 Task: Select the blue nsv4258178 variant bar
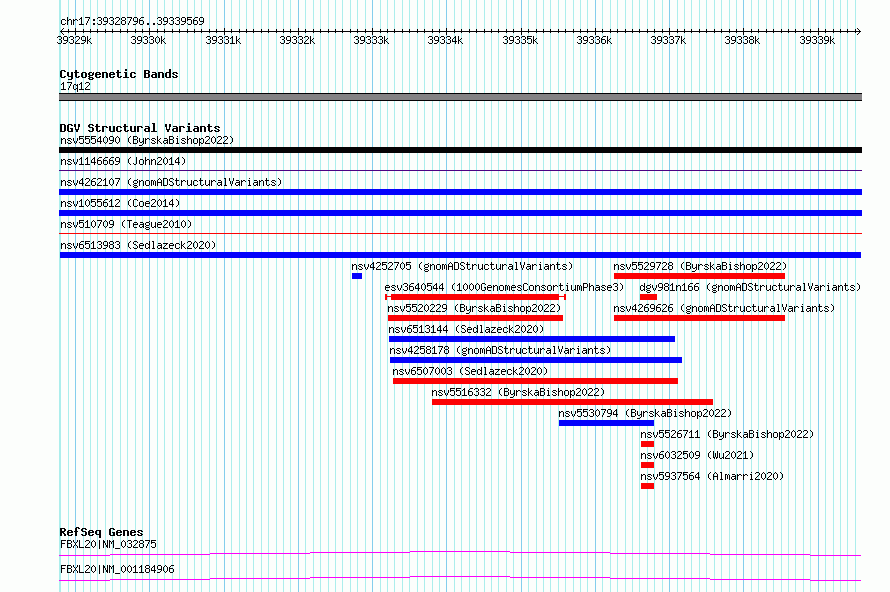point(536,360)
